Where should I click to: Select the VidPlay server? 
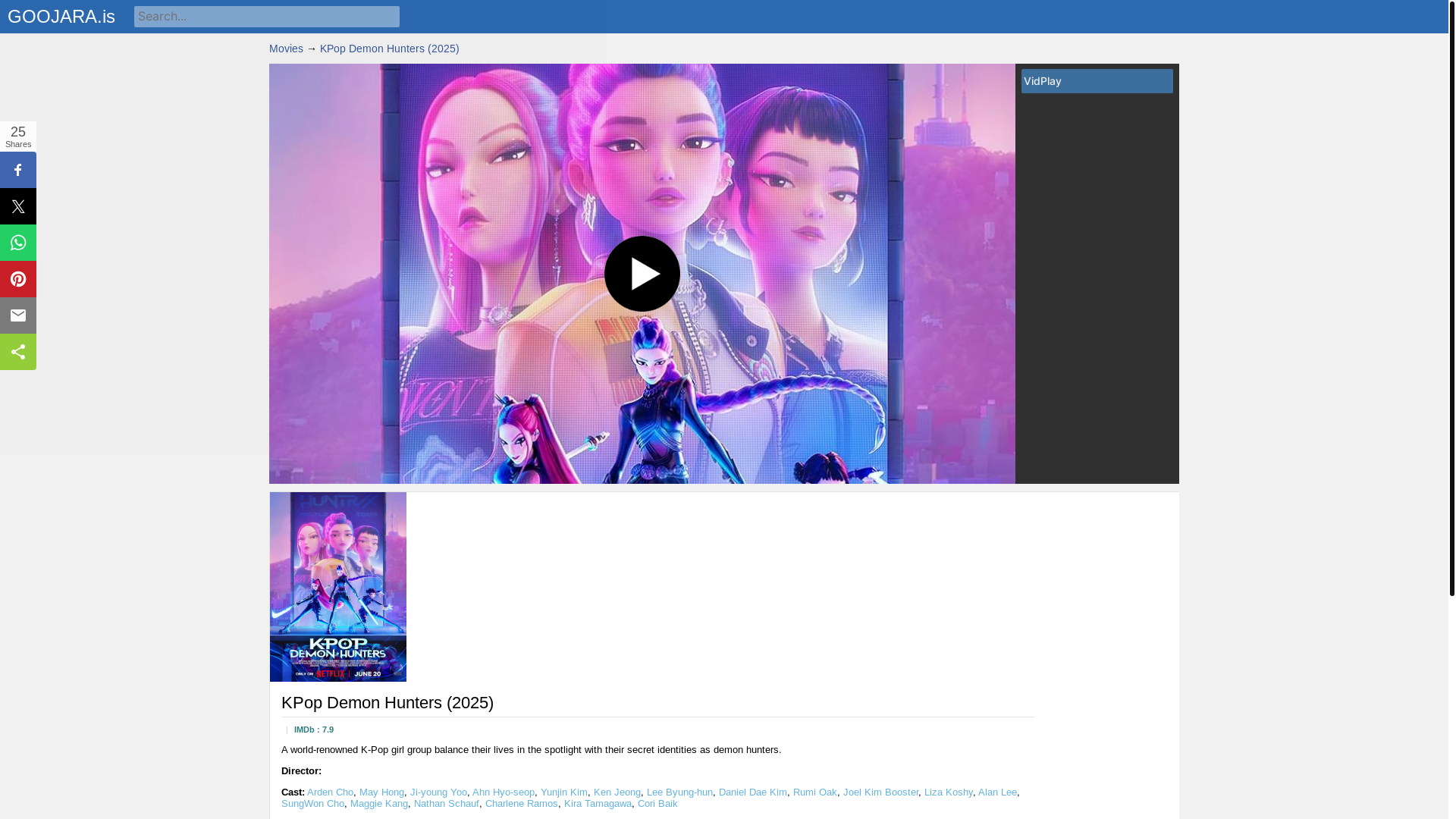point(1097,81)
